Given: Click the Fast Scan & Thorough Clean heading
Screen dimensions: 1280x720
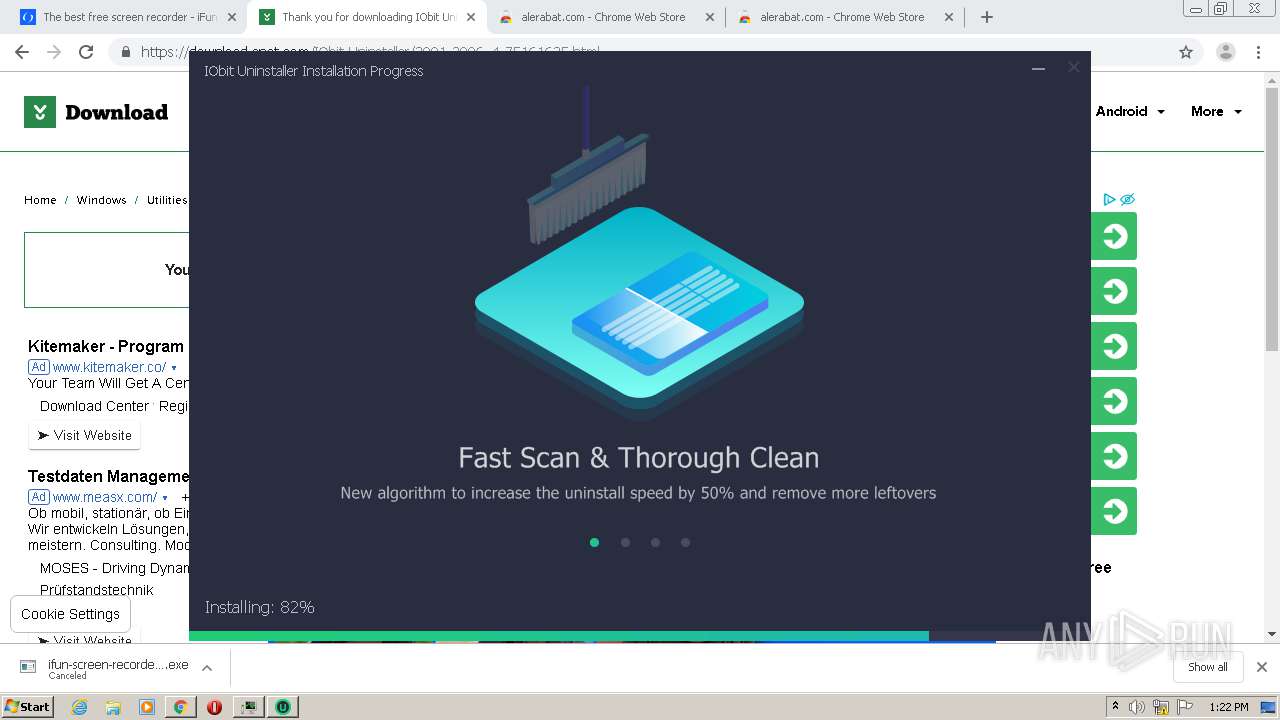Looking at the screenshot, I should (638, 458).
